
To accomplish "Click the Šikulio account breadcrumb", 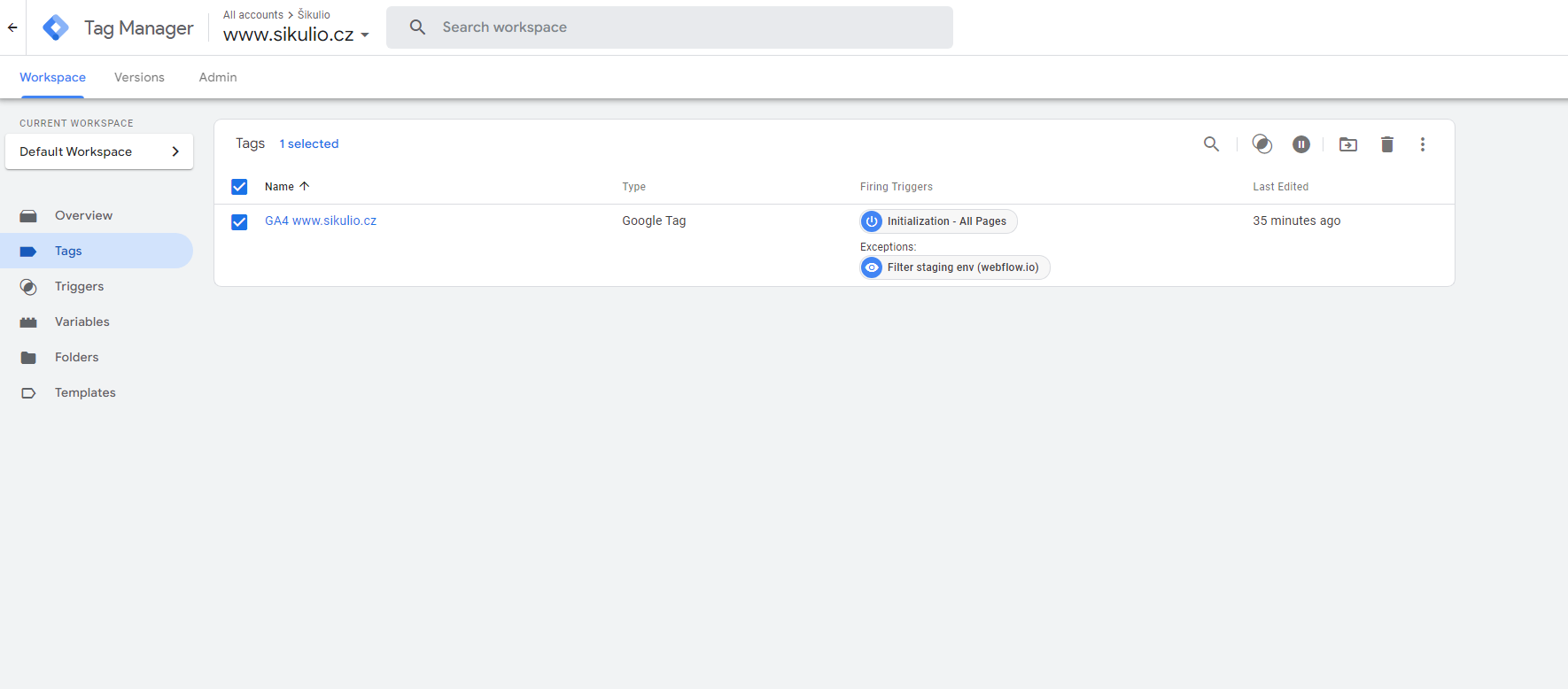I will click(314, 15).
